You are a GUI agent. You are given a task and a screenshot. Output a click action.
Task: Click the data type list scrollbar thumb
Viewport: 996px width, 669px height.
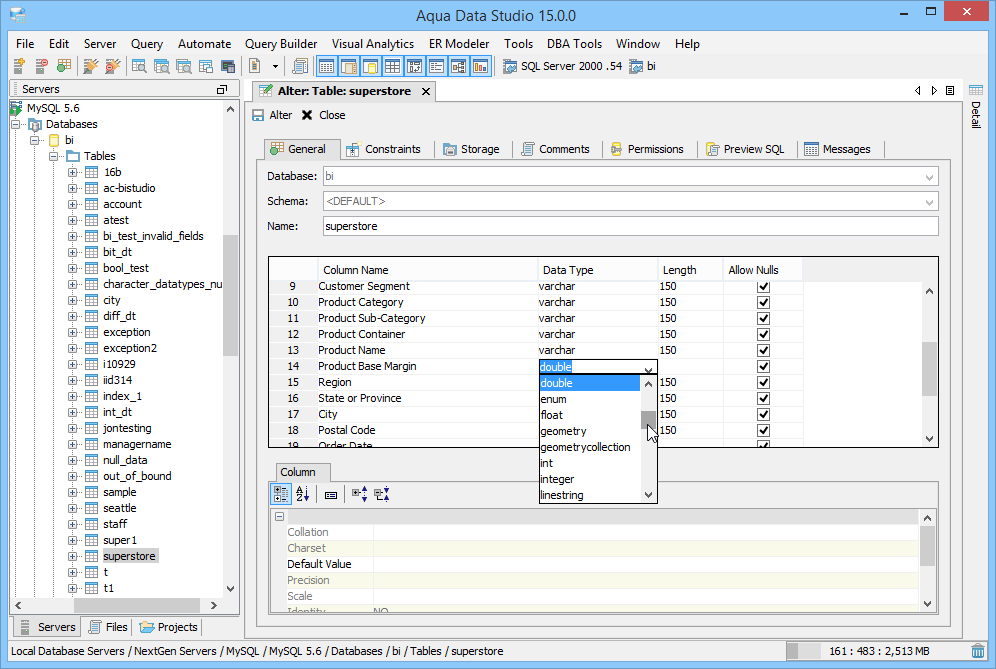pos(648,420)
